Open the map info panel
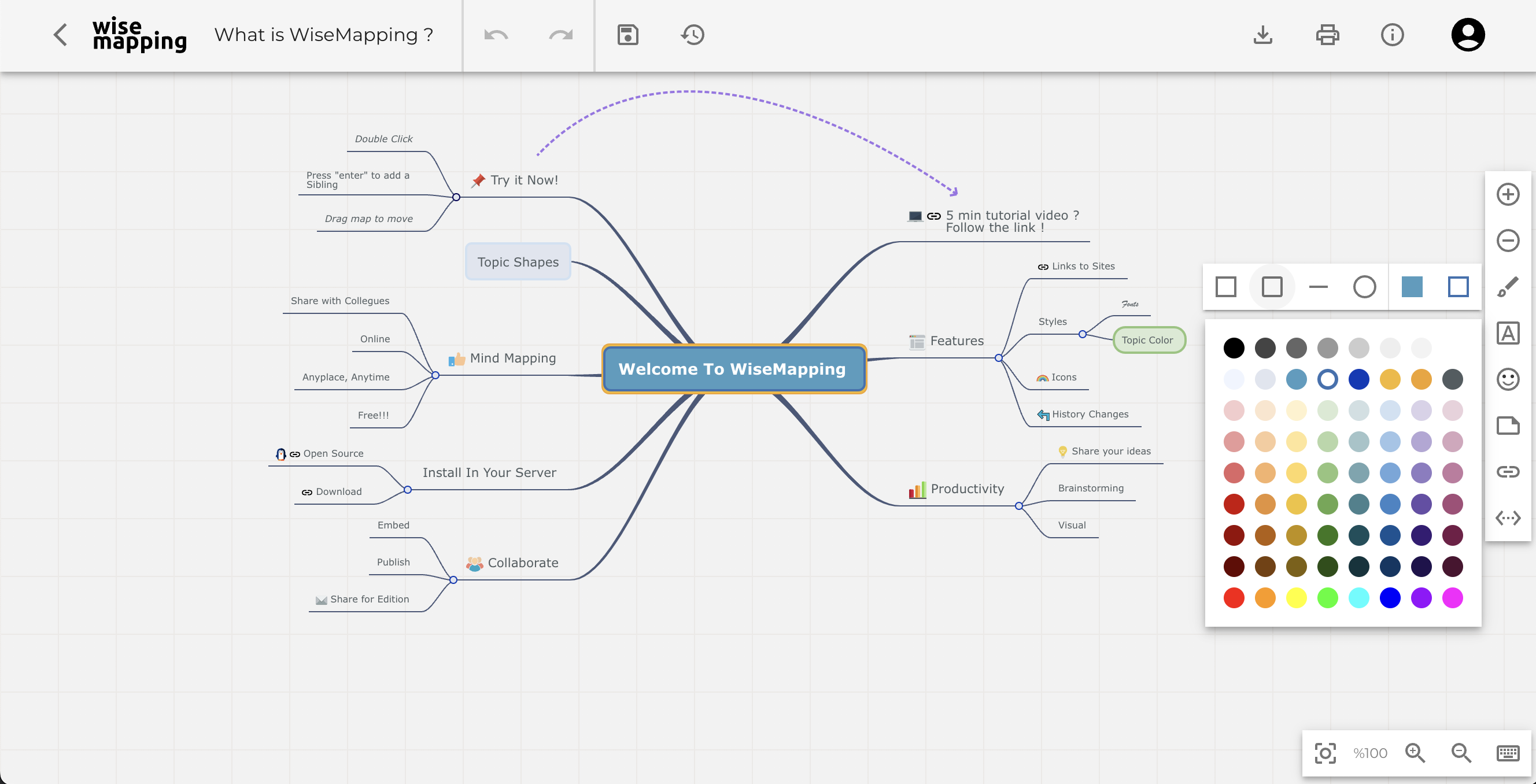Image resolution: width=1536 pixels, height=784 pixels. (1393, 35)
